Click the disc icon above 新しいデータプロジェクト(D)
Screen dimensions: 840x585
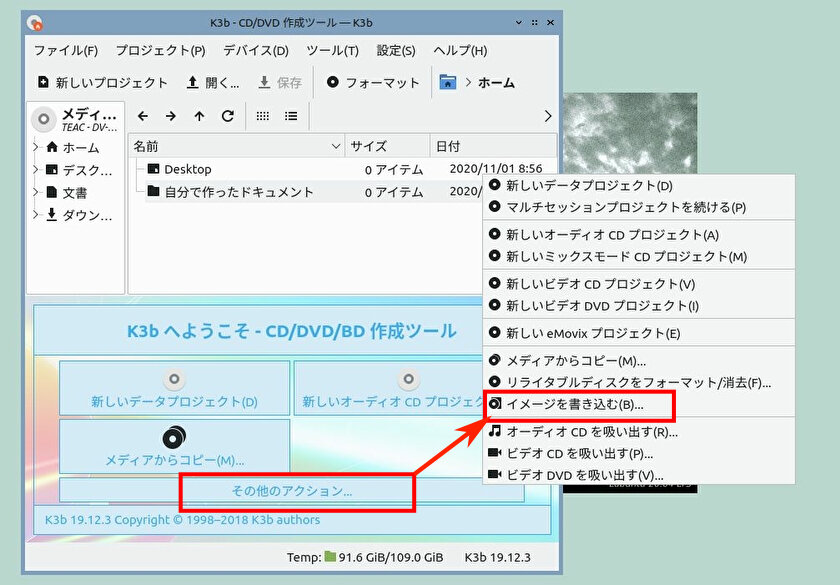coord(174,379)
